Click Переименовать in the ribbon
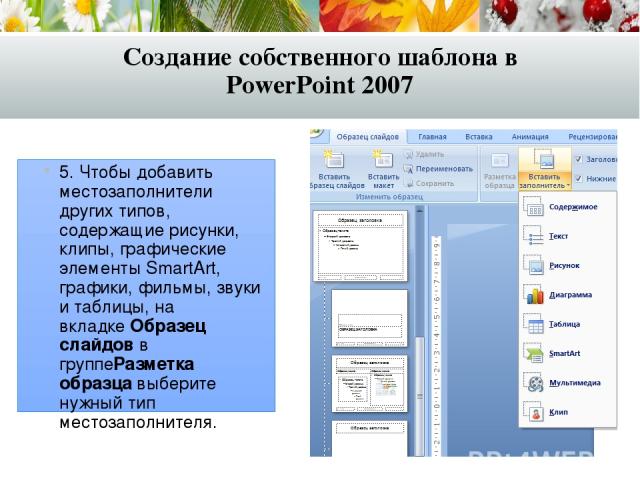 click(x=438, y=169)
